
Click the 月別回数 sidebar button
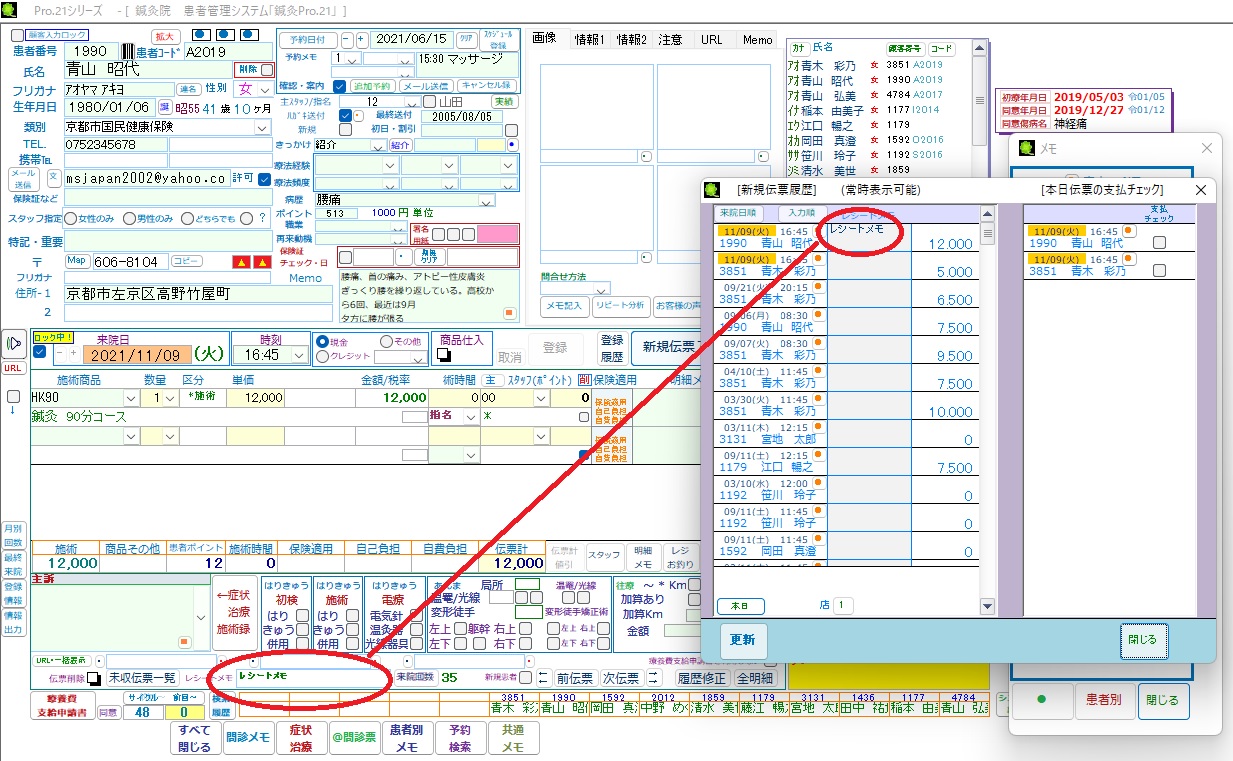13,535
